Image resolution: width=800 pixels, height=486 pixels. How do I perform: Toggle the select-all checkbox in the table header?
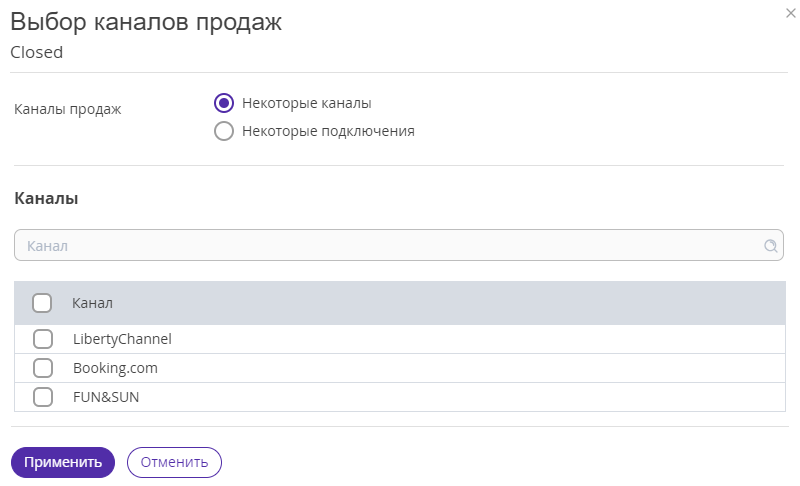point(42,303)
